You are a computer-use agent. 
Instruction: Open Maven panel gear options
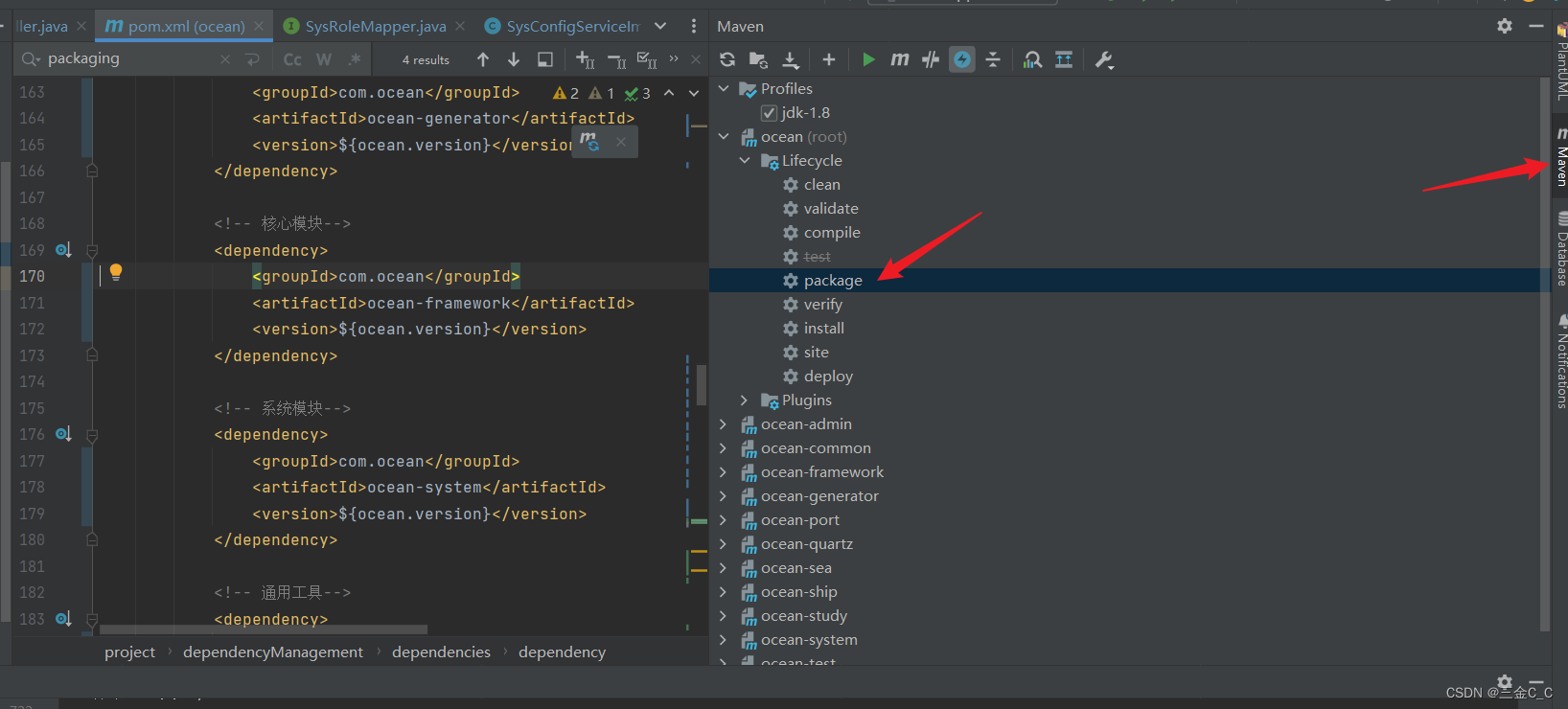pyautogui.click(x=1505, y=26)
